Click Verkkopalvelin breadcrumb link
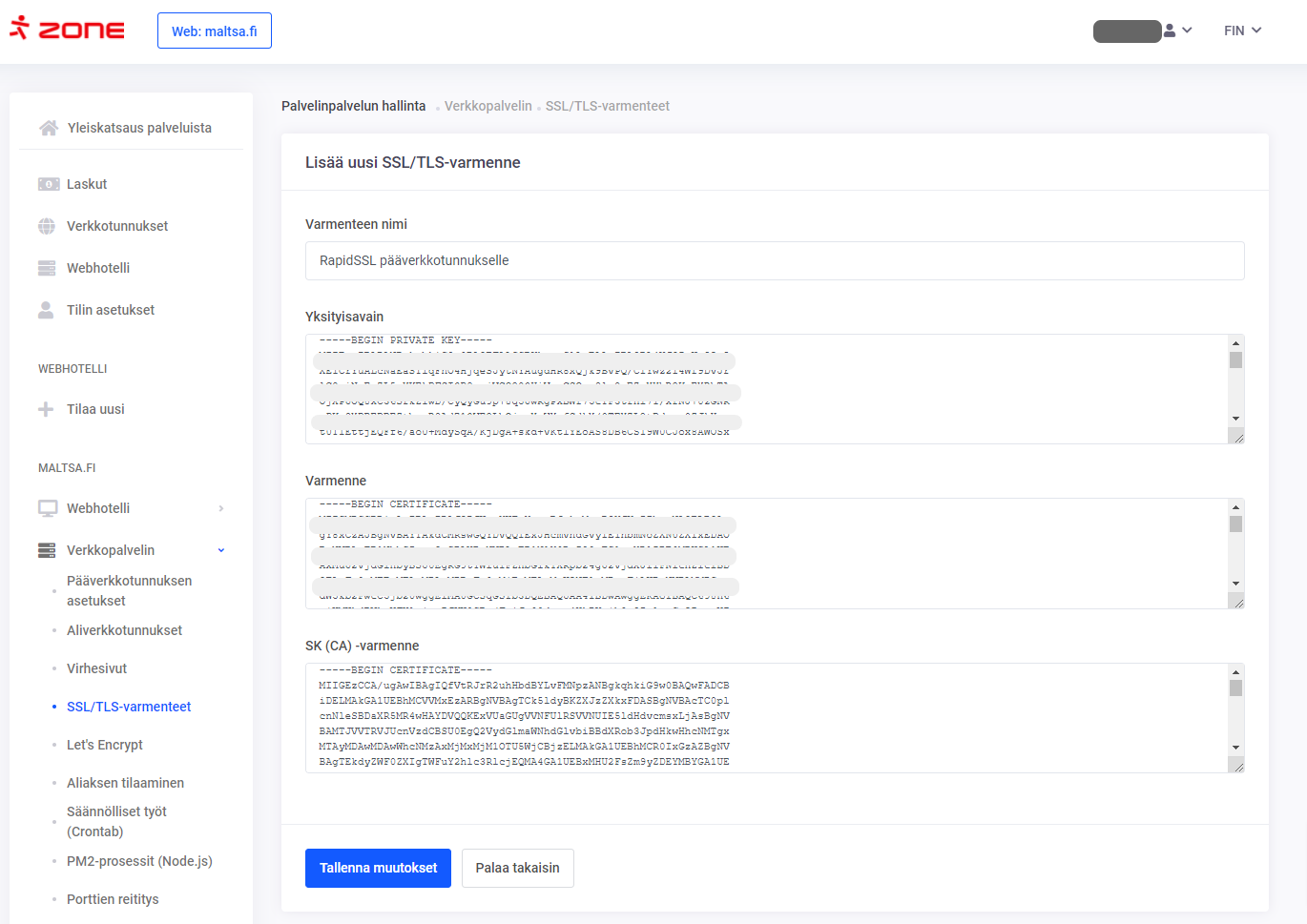The image size is (1307, 924). (488, 106)
